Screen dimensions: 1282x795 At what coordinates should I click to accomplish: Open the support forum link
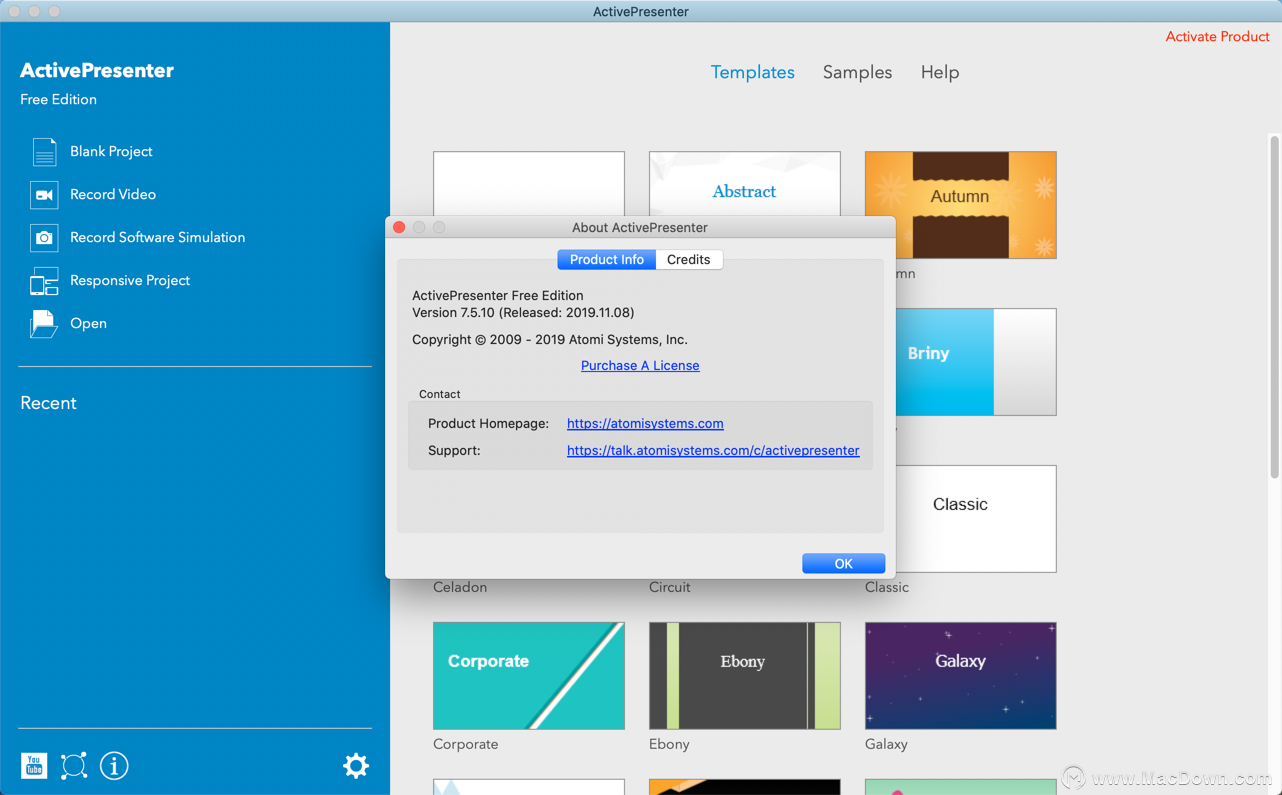tap(712, 451)
